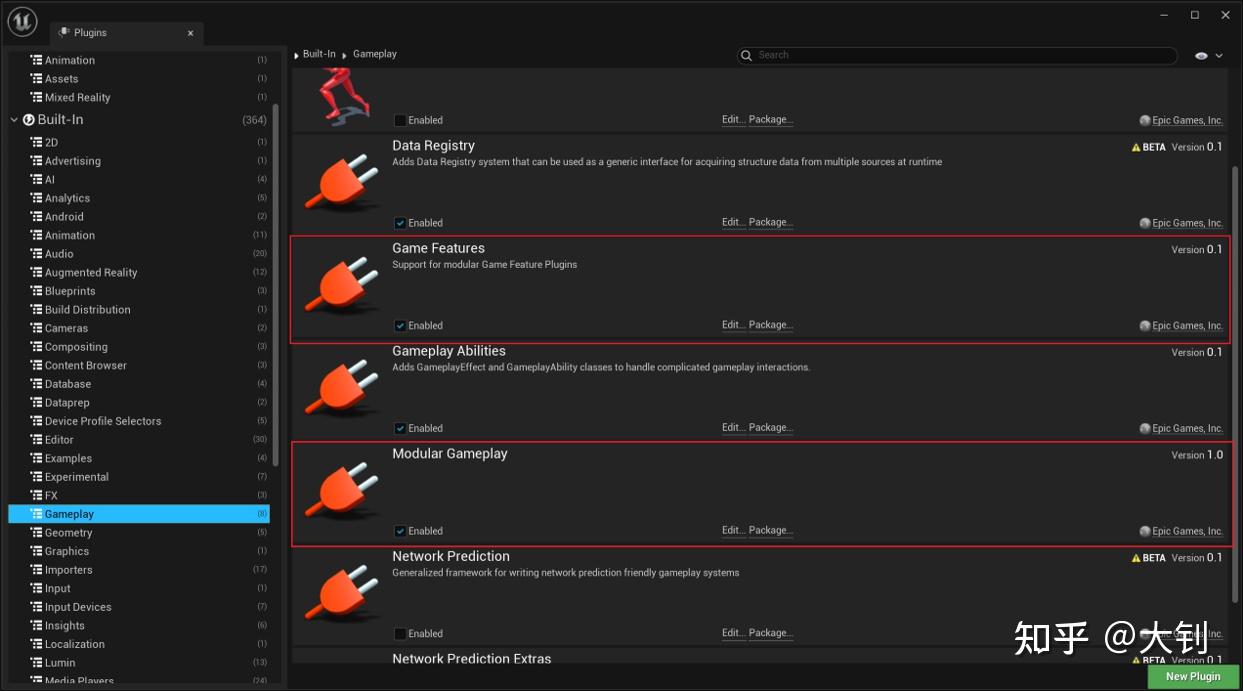Focus the plugin Search field
The height and width of the screenshot is (691, 1243).
point(957,55)
